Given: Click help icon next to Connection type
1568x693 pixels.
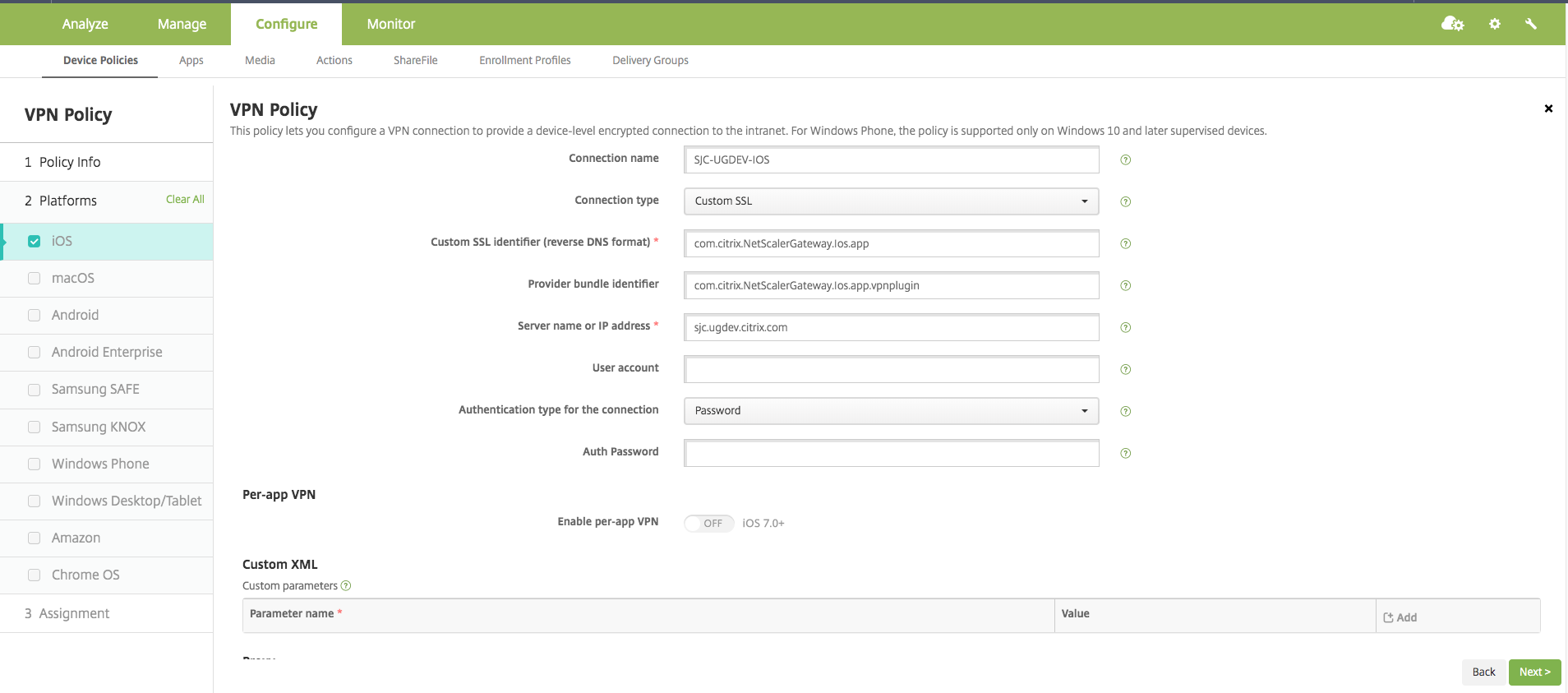Looking at the screenshot, I should click(1125, 201).
